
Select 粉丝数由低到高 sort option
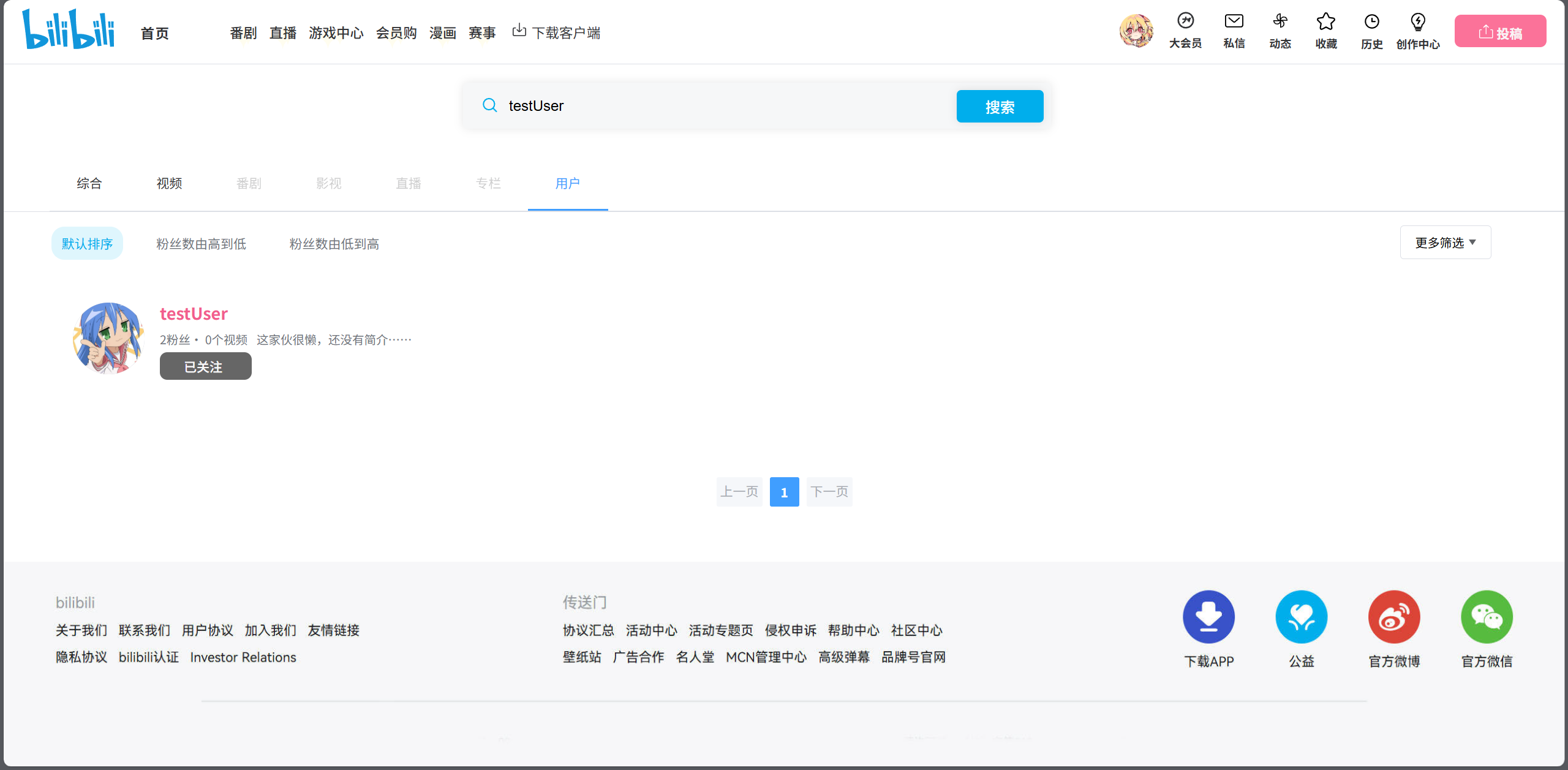tap(334, 244)
